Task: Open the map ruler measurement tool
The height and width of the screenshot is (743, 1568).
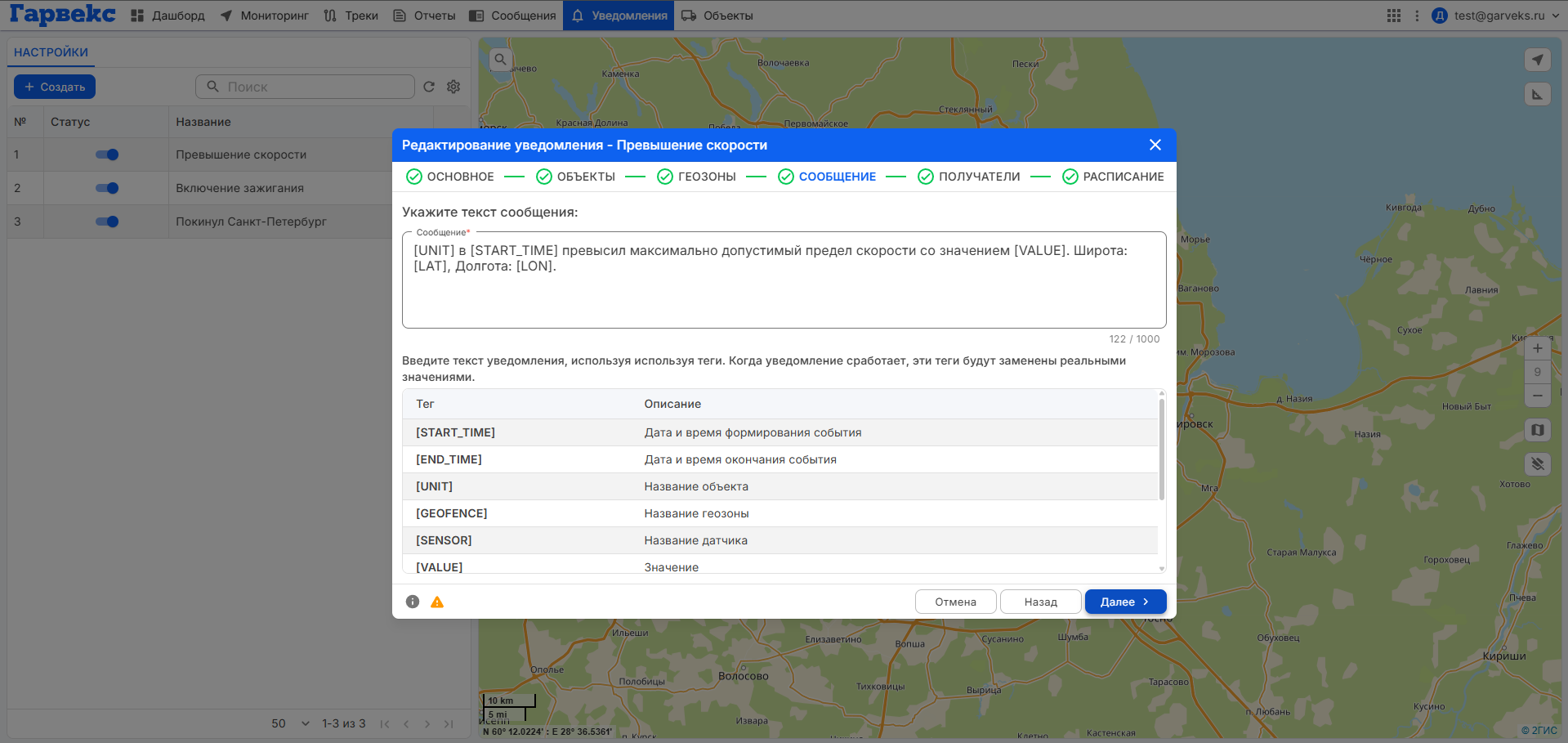Action: [1538, 94]
